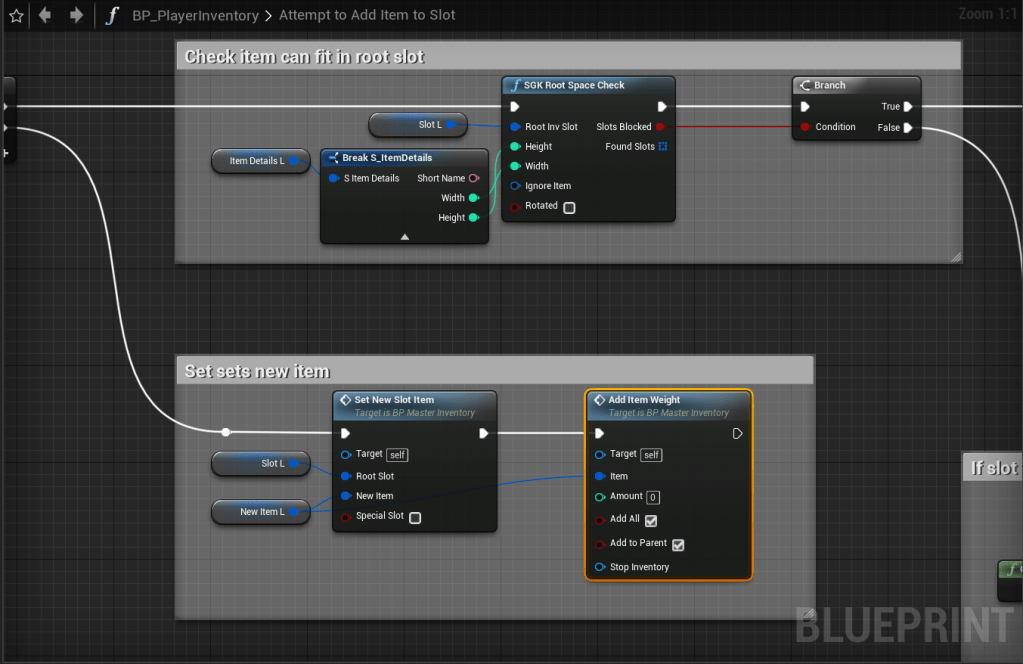Click the Short Name output pin
This screenshot has height=664, width=1023.
click(x=474, y=178)
